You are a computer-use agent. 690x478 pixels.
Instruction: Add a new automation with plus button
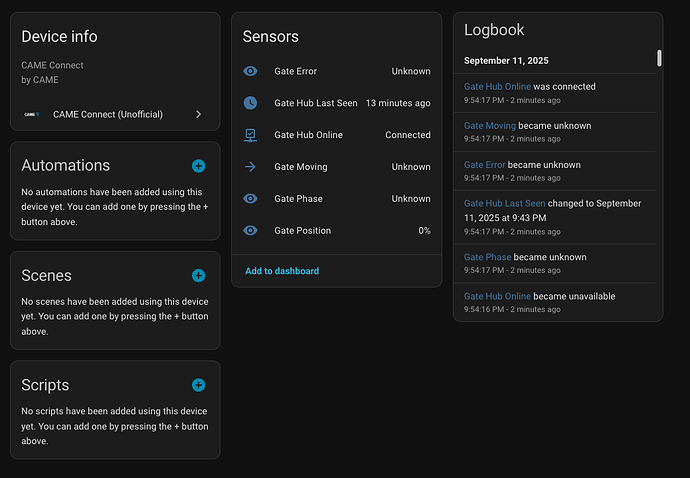tap(198, 166)
